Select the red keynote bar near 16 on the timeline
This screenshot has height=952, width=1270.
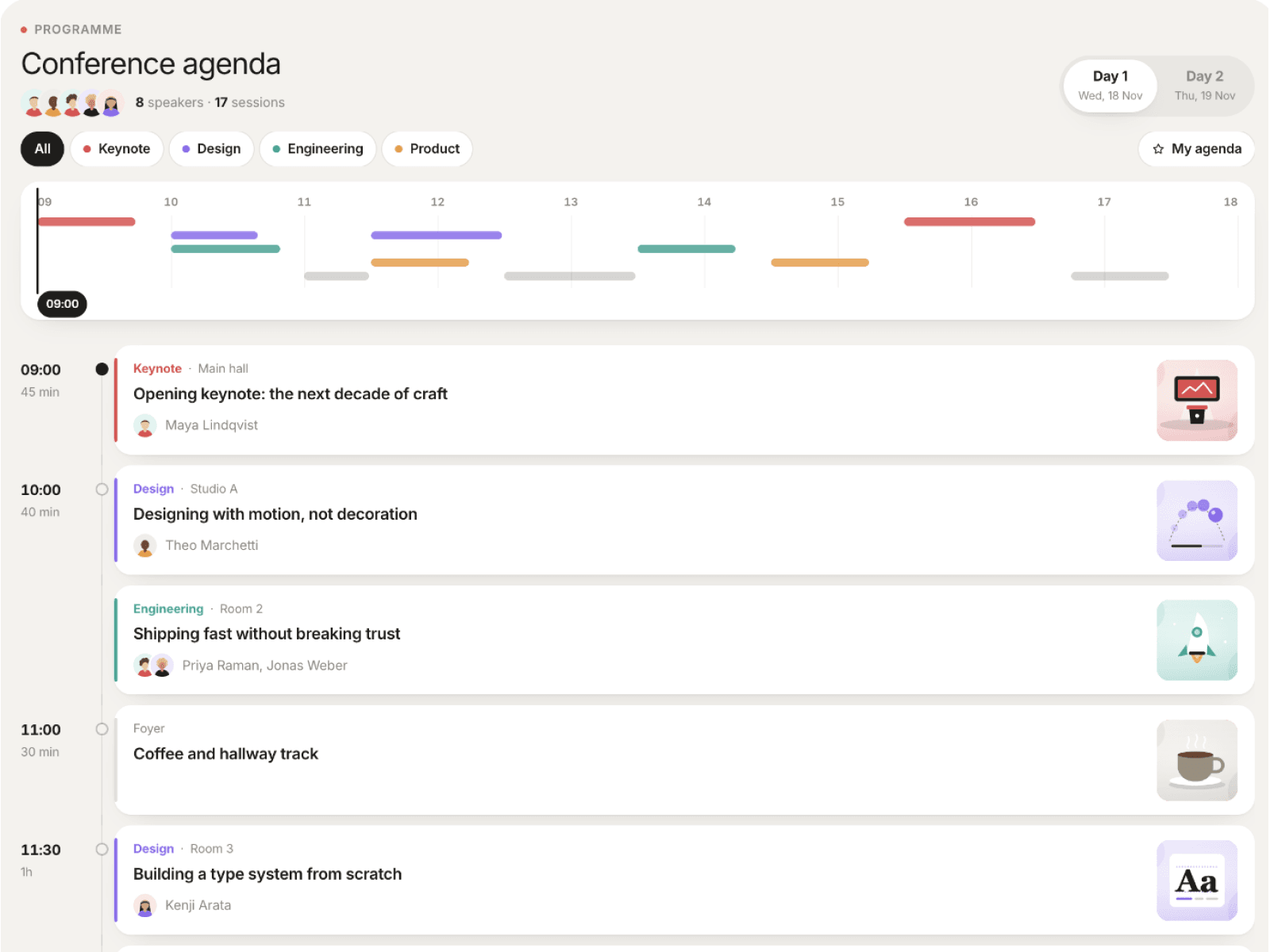pyautogui.click(x=969, y=222)
